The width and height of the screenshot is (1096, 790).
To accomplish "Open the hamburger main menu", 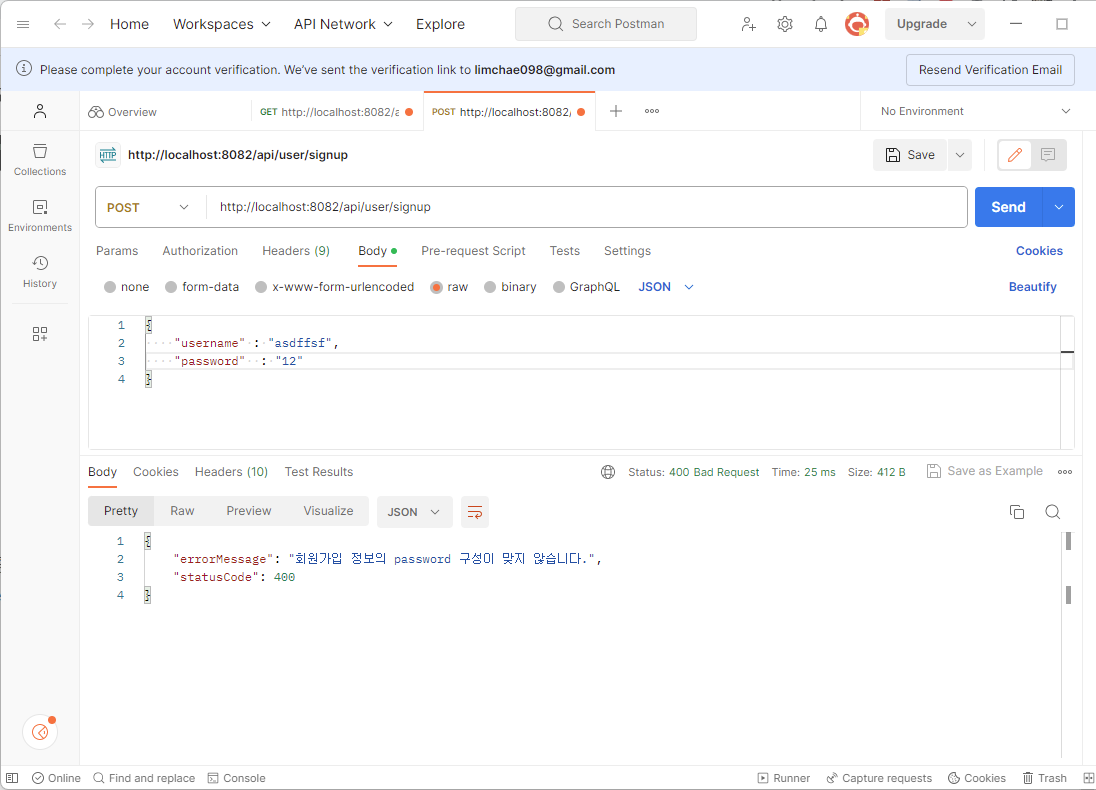I will [x=23, y=24].
